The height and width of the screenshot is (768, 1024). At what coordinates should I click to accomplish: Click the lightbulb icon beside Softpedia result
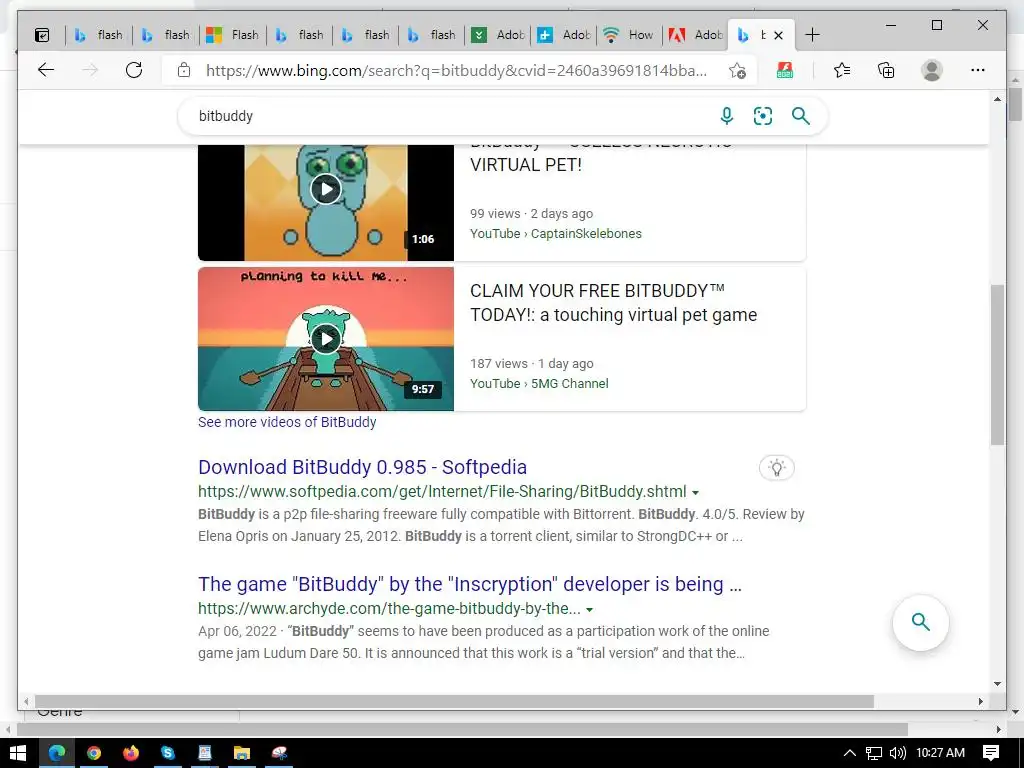tap(776, 468)
